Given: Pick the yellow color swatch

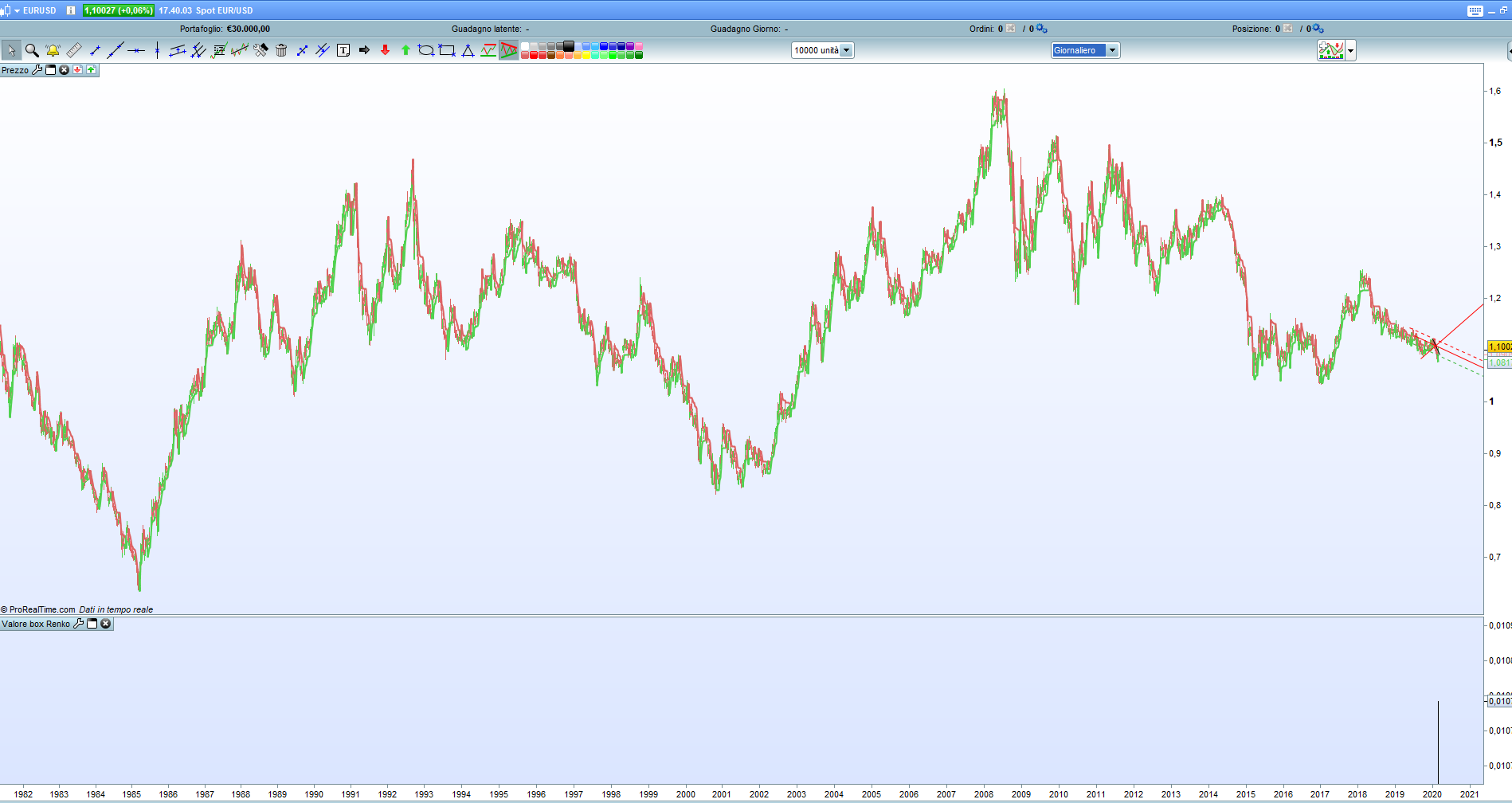Looking at the screenshot, I should click(586, 55).
